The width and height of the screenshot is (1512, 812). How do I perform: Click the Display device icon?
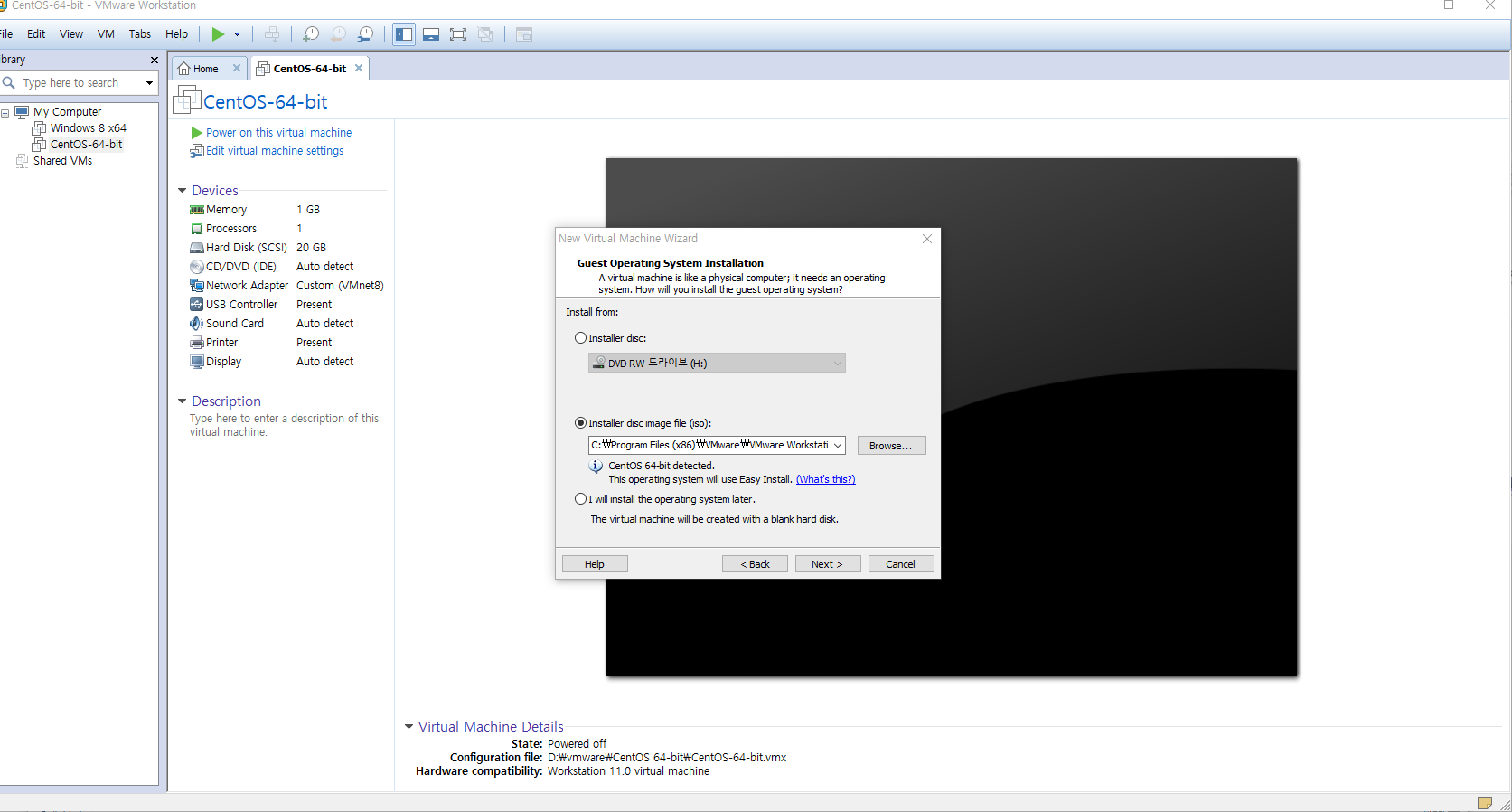click(x=197, y=362)
